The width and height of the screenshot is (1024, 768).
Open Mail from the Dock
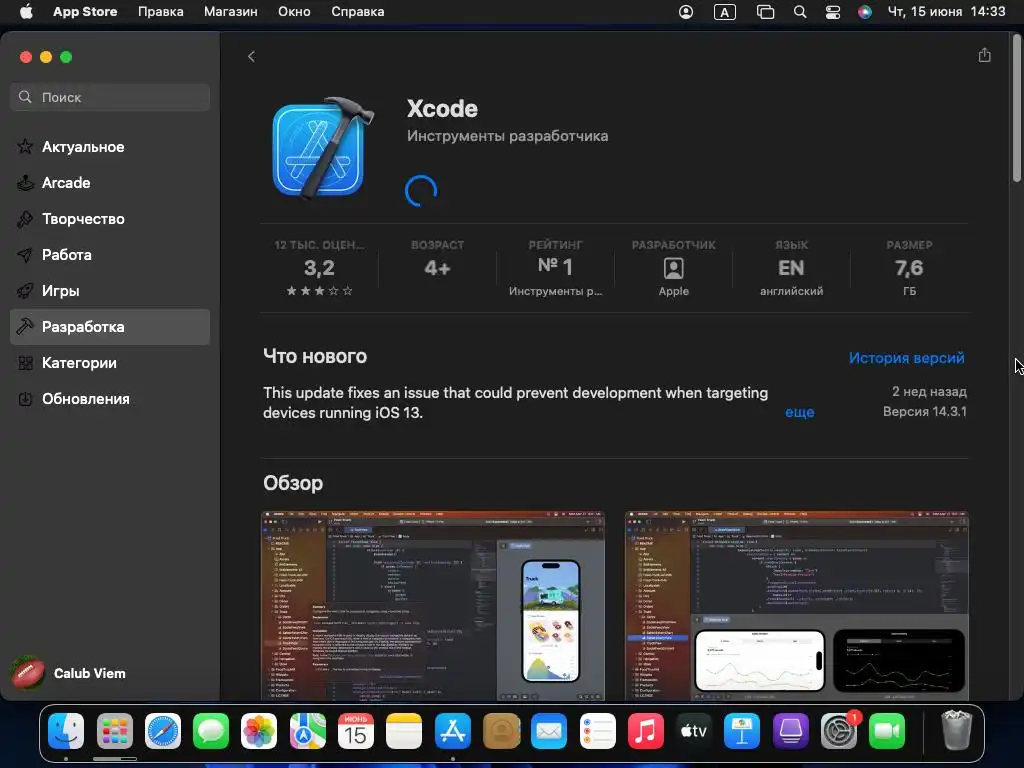(x=549, y=731)
